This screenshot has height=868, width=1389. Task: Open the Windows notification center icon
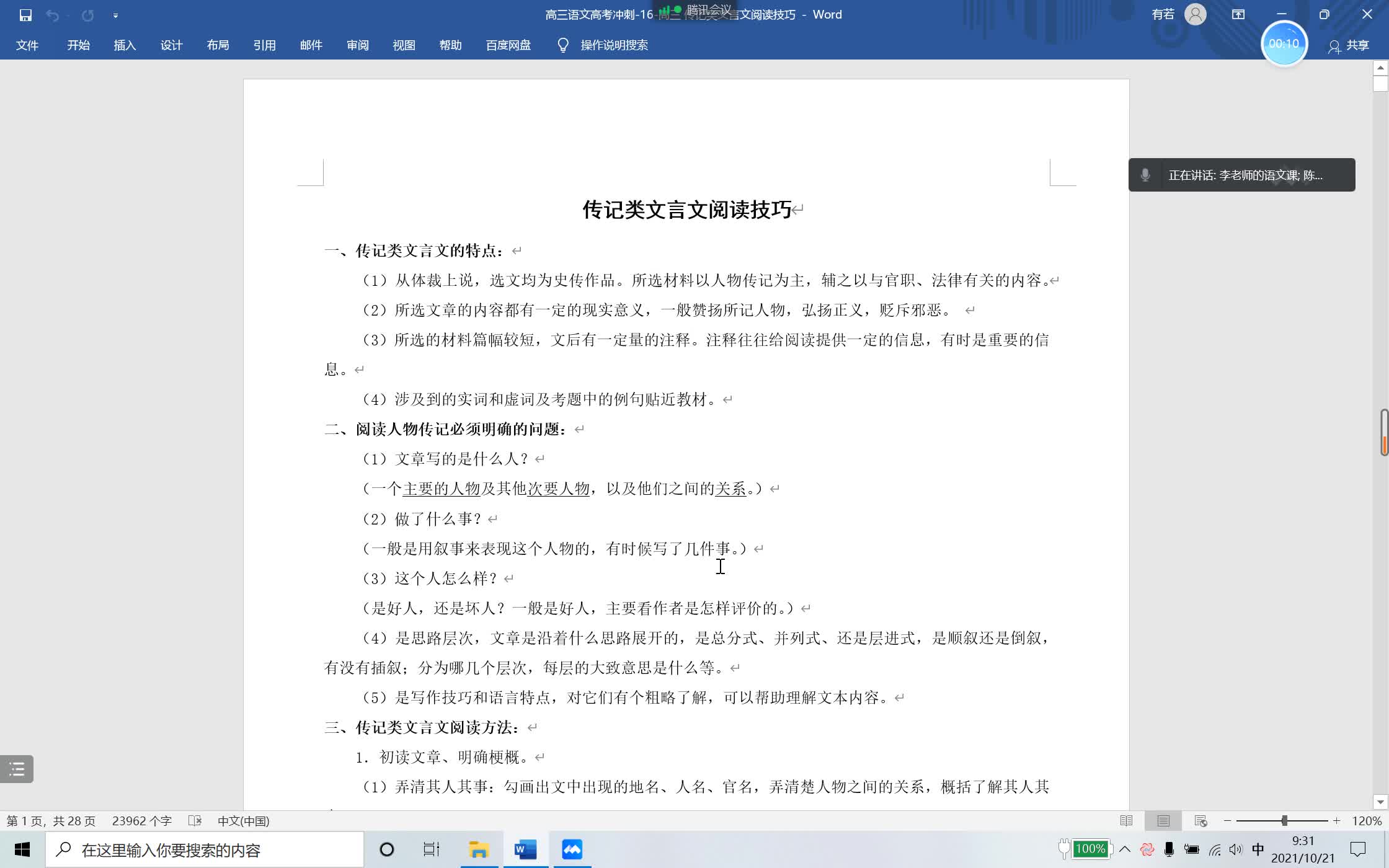click(x=1358, y=849)
